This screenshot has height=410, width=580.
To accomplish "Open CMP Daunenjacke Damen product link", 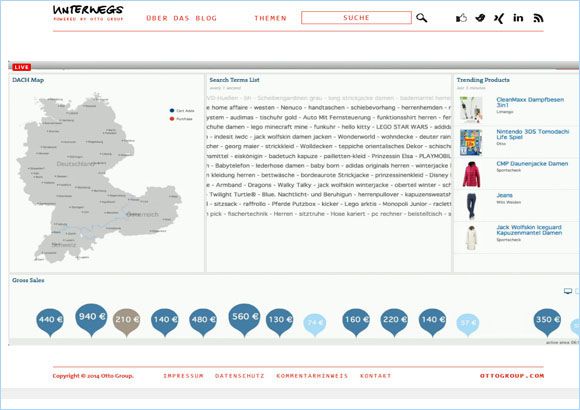I will click(532, 164).
